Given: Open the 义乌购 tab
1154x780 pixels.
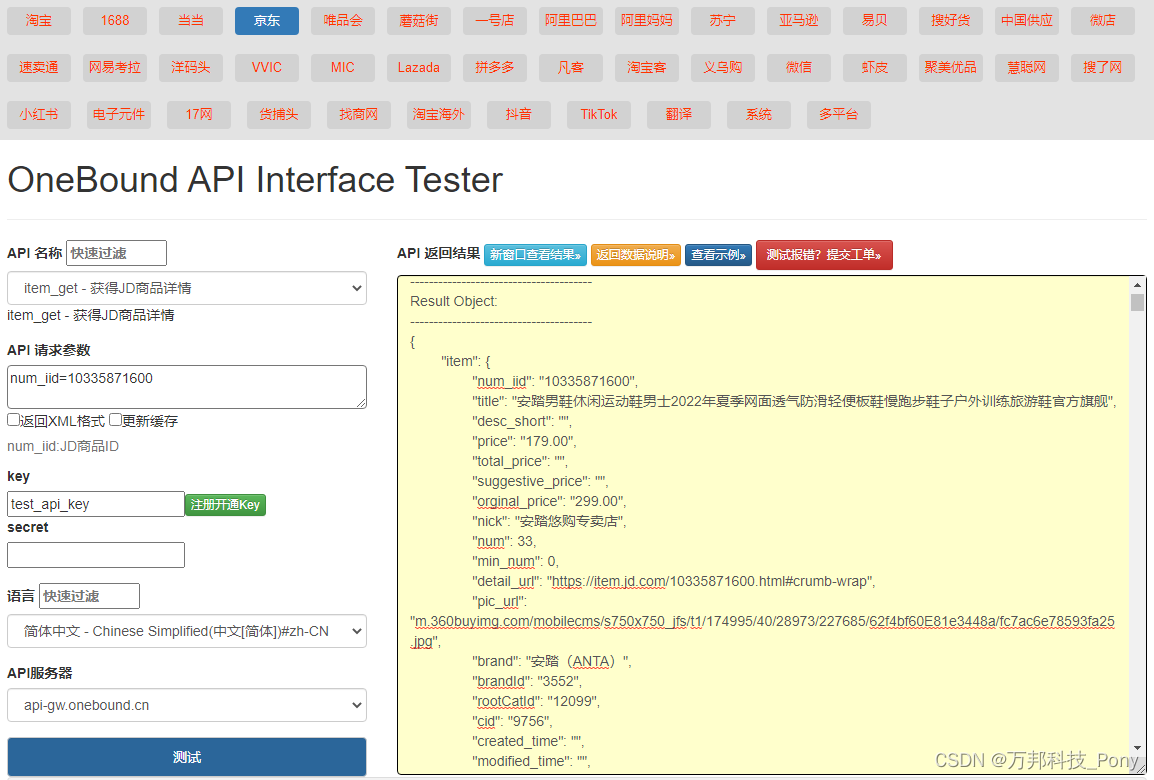Looking at the screenshot, I should [723, 68].
